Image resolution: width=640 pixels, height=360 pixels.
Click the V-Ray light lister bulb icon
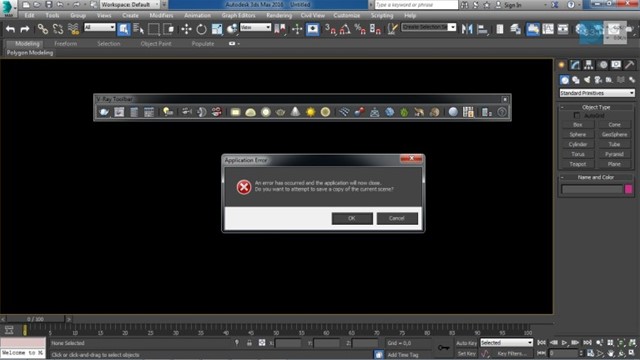167,112
